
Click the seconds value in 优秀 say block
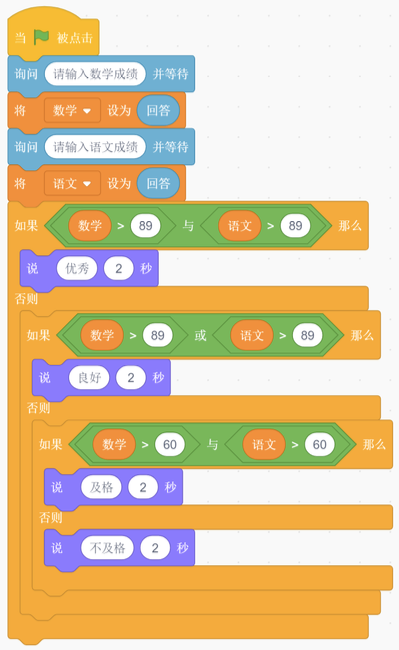[x=118, y=269]
